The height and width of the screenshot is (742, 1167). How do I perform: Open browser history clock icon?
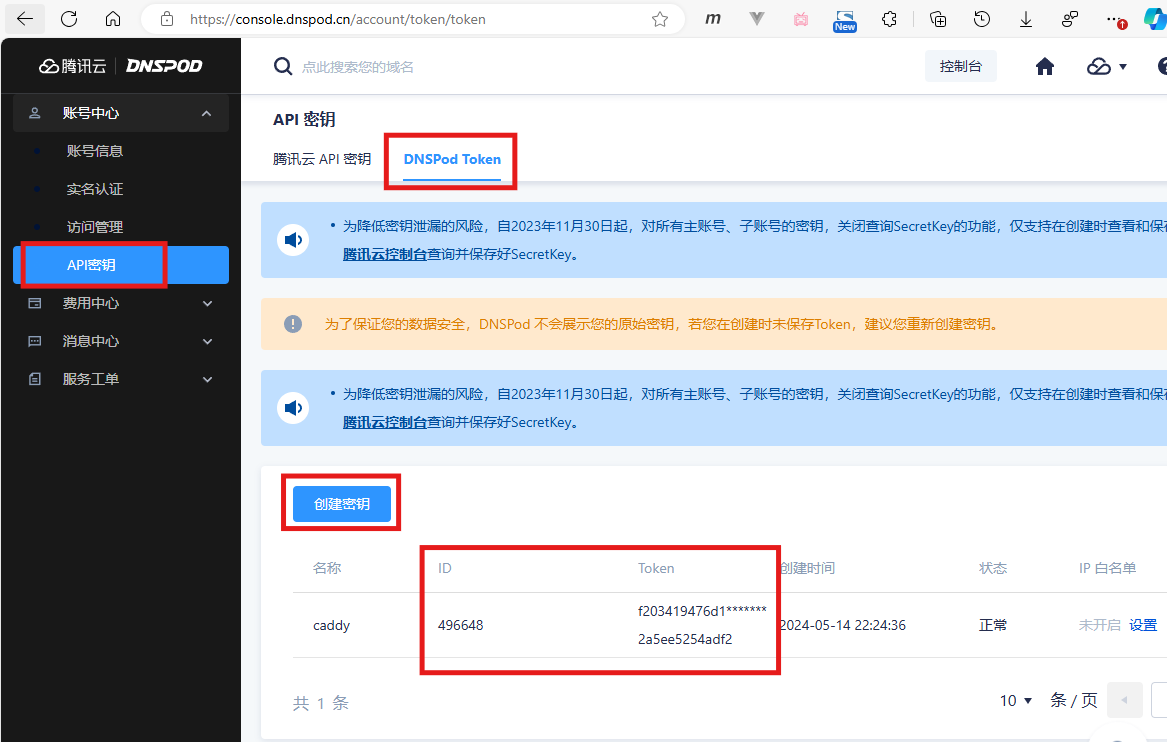click(x=982, y=19)
